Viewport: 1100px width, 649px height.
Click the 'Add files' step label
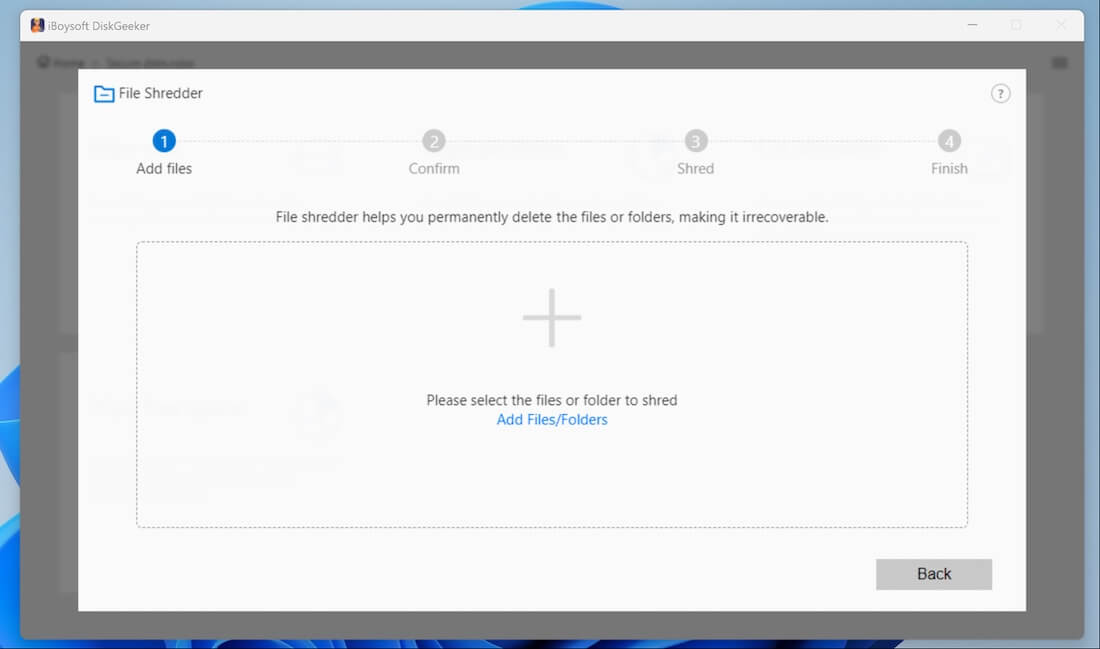tap(164, 168)
